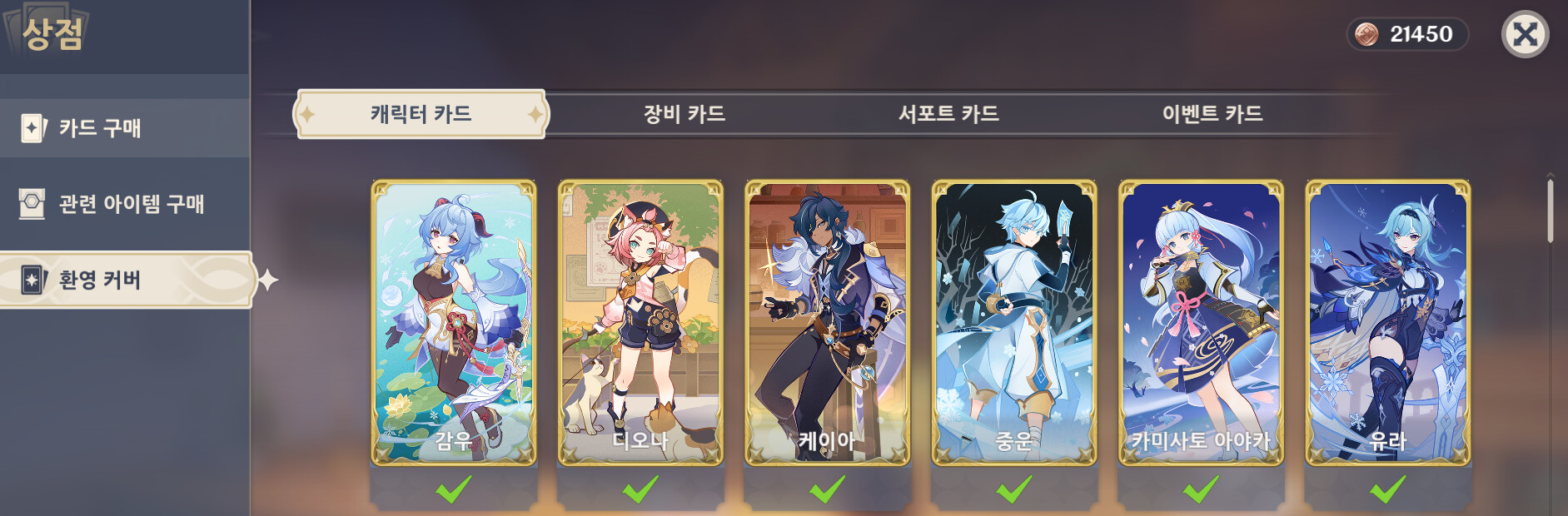Viewport: 1568px width, 516px height.
Task: Click the 카드 구매 card icon
Action: coord(32,128)
